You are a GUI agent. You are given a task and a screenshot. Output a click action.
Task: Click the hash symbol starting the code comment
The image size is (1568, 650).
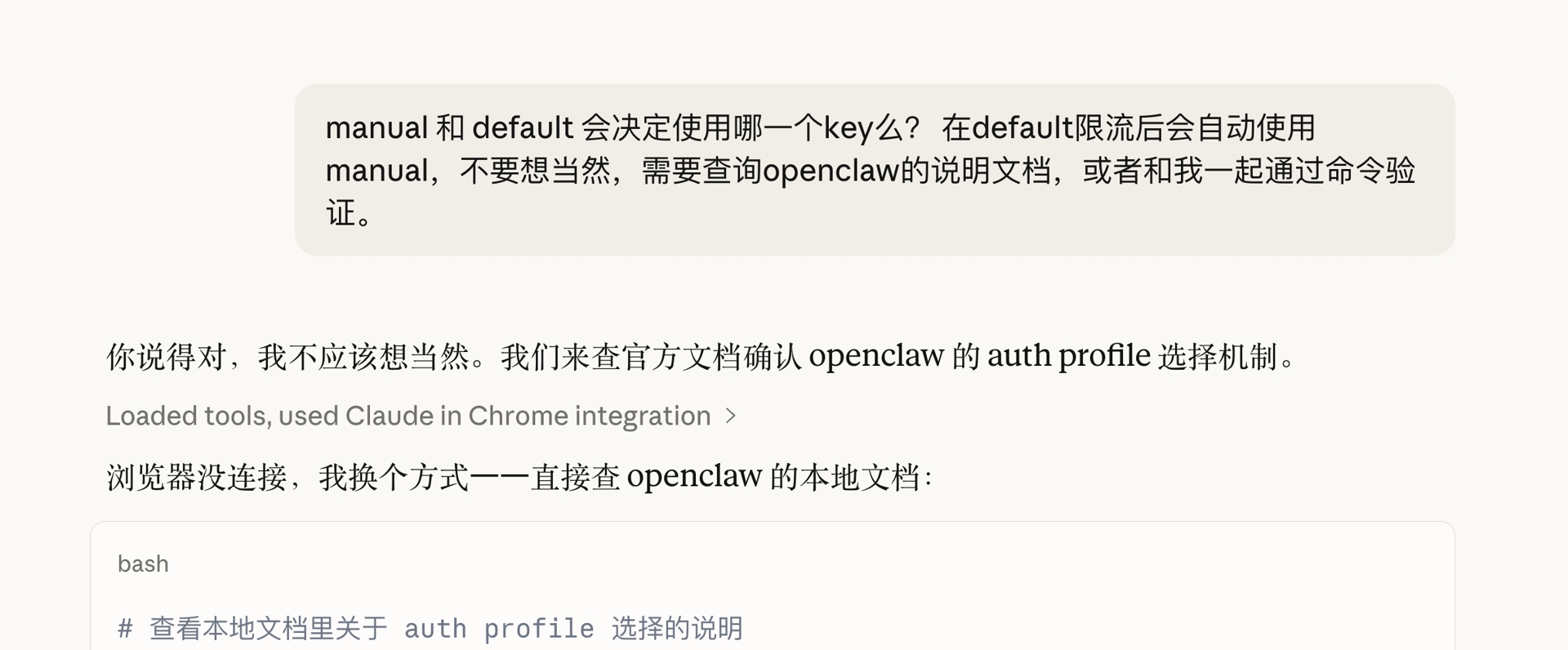point(125,629)
